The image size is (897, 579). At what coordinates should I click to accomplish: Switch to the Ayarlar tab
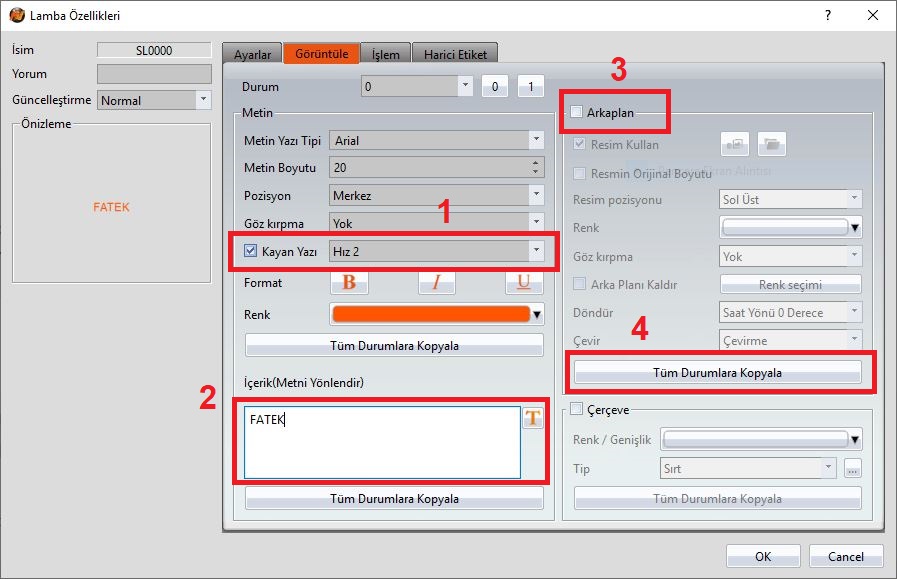[x=250, y=54]
